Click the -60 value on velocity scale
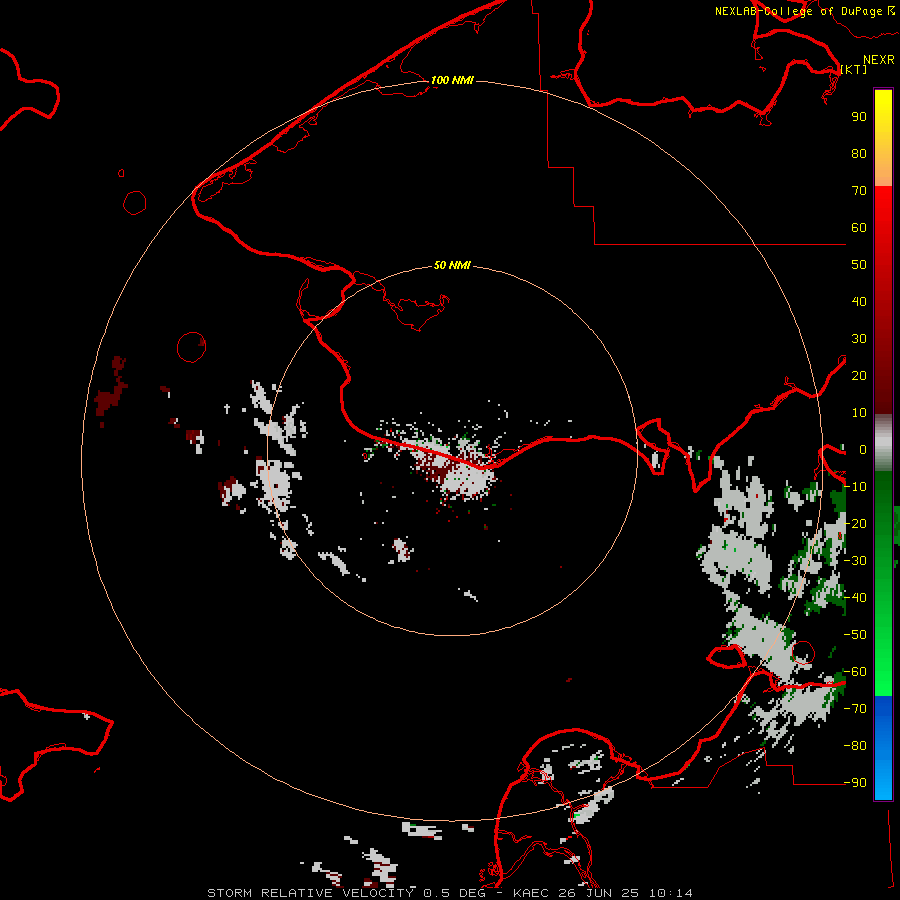The height and width of the screenshot is (900, 900). pos(855,672)
